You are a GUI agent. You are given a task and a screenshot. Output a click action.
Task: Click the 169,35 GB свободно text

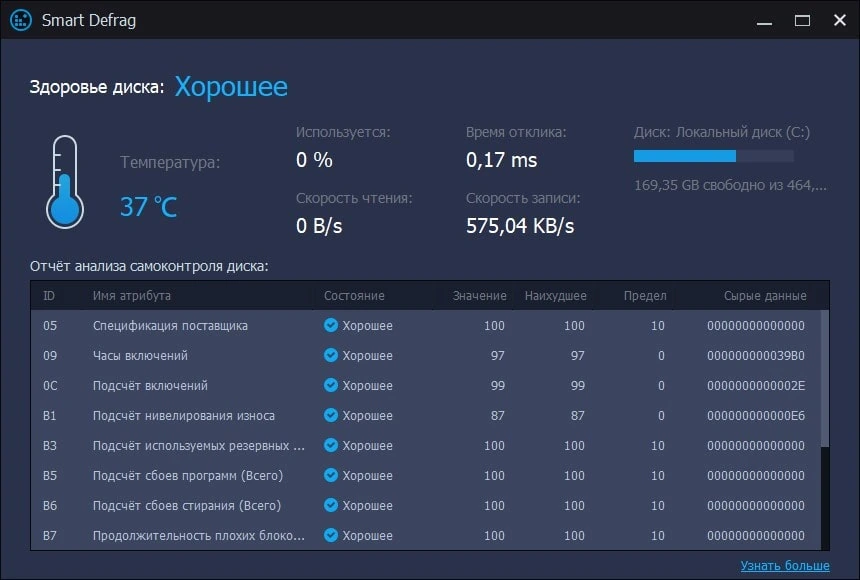pyautogui.click(x=730, y=185)
